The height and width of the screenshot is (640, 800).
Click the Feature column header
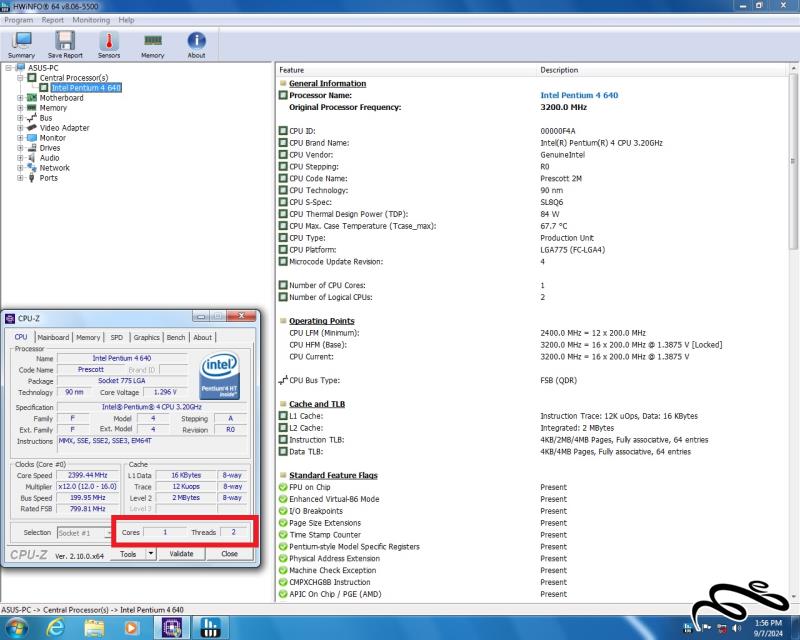point(407,70)
